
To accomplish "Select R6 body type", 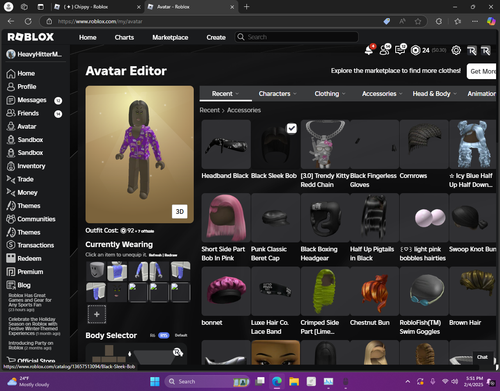I will click(x=152, y=335).
